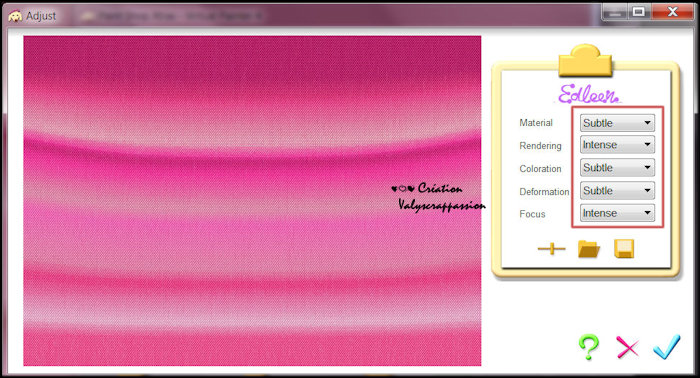This screenshot has height=378, width=700.
Task: Open the Rendering dropdown
Action: [x=617, y=145]
